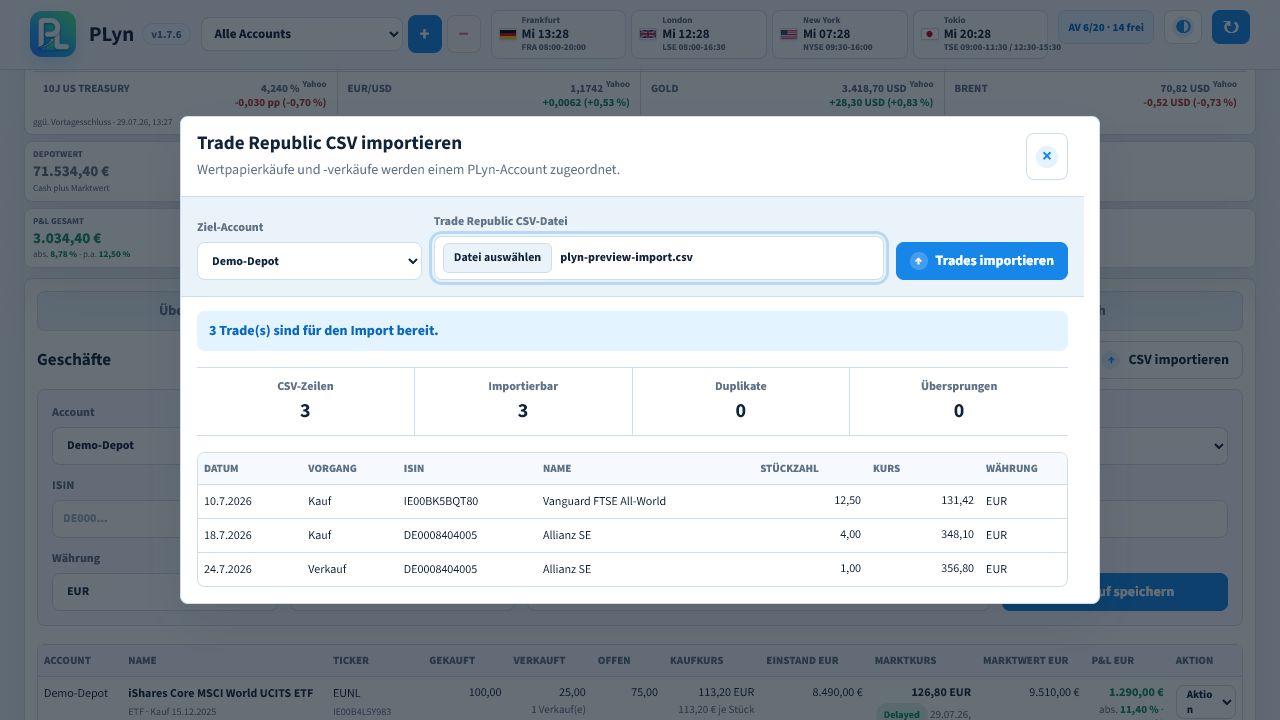The image size is (1280, 720).
Task: Toggle the dark mode contrast icon
Action: pyautogui.click(x=1183, y=27)
